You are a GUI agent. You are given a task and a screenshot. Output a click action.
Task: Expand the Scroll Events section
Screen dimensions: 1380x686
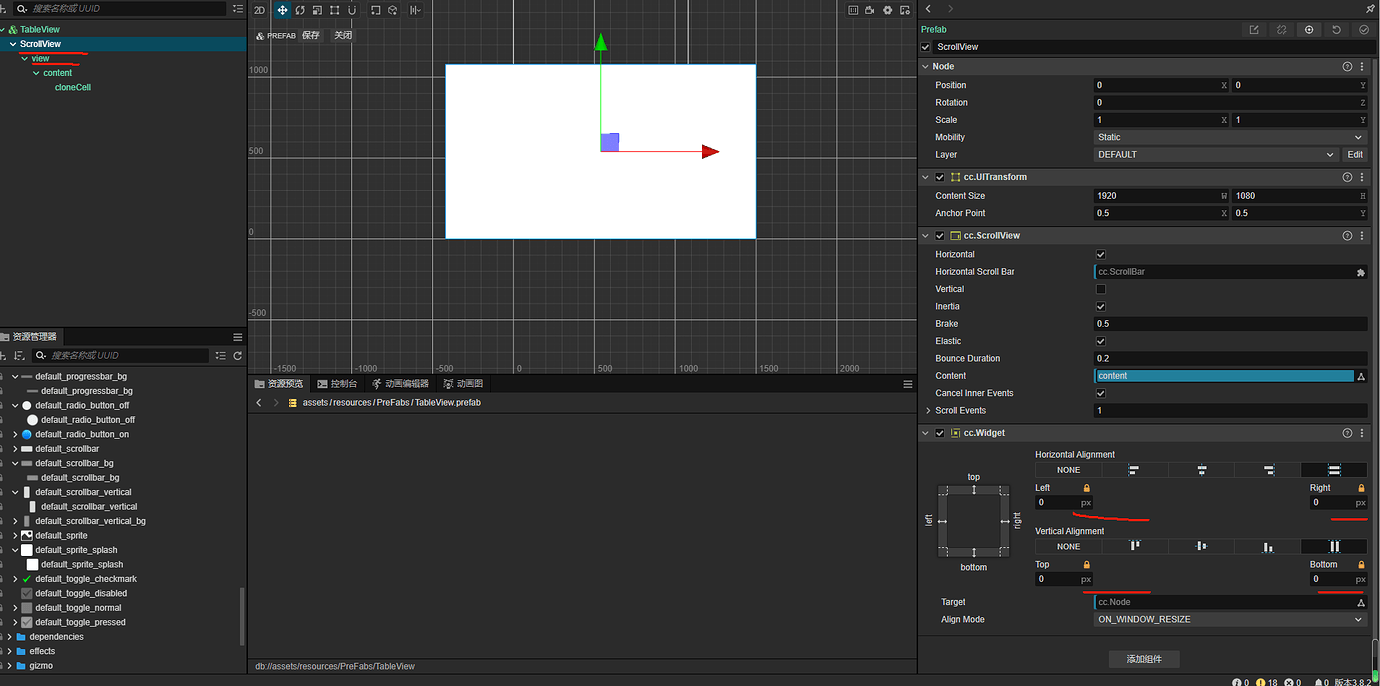928,410
